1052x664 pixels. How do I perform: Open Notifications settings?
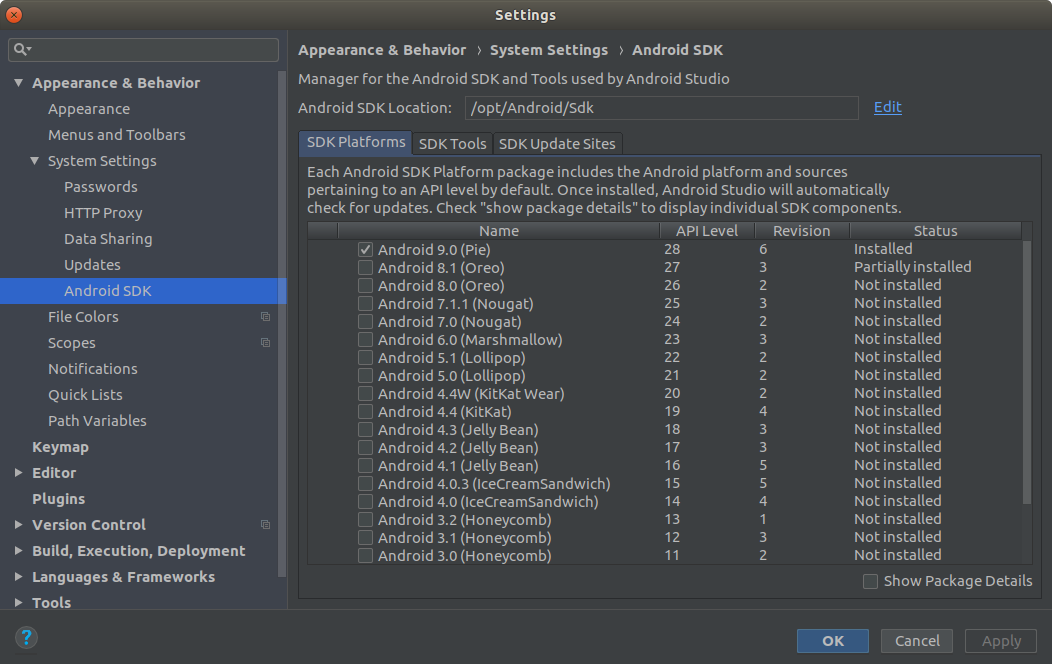pos(93,369)
